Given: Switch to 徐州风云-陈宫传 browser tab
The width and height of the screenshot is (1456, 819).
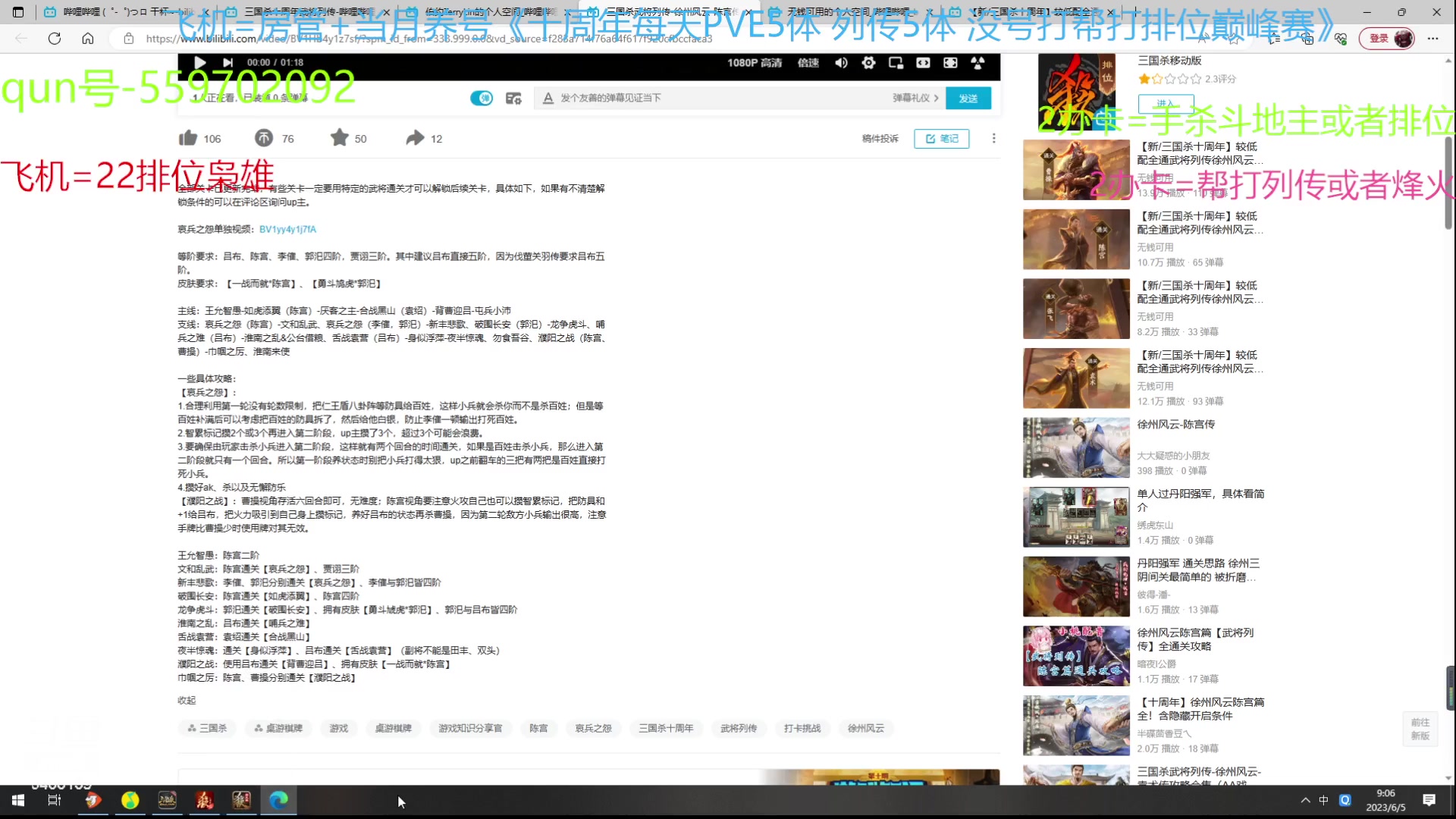Looking at the screenshot, I should tap(667, 12).
